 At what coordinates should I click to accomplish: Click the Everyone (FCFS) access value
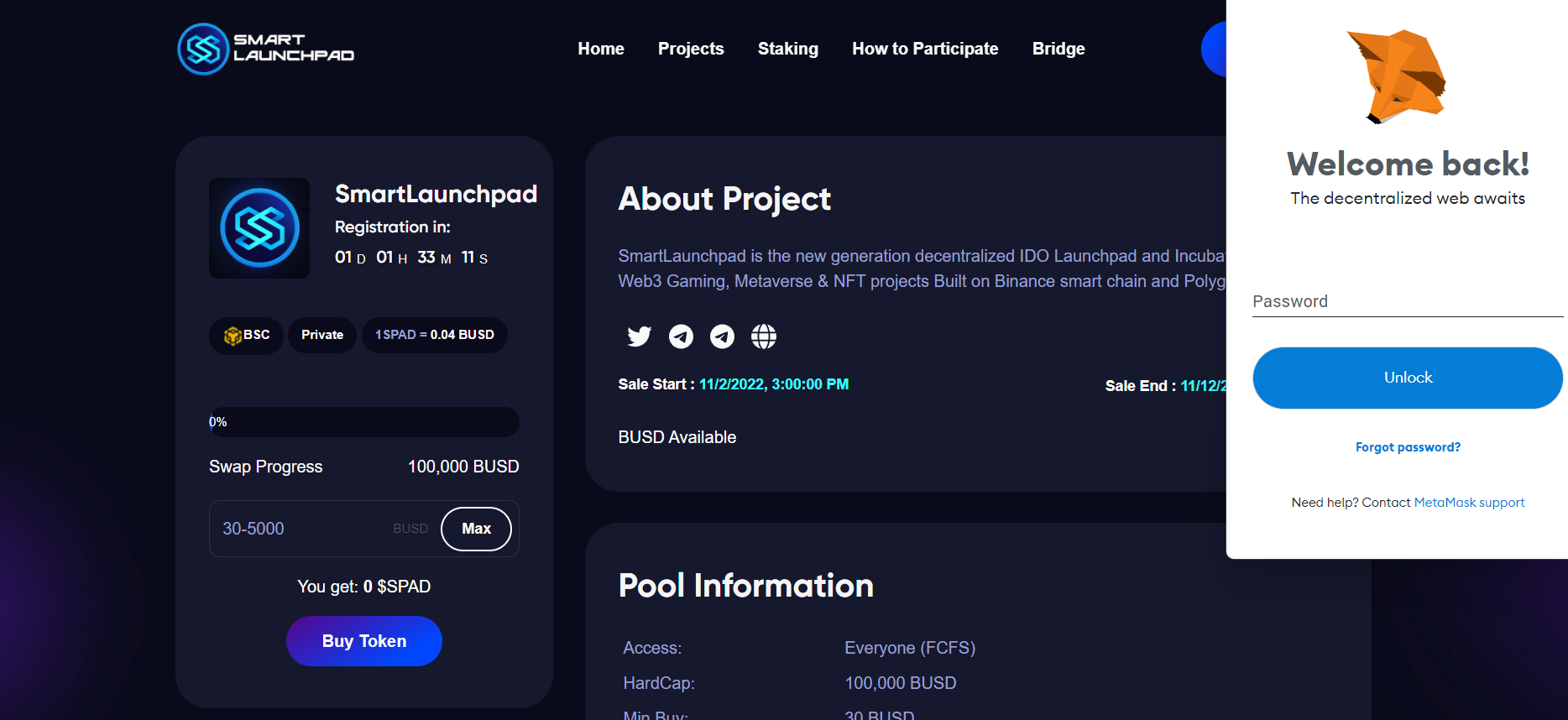(910, 648)
